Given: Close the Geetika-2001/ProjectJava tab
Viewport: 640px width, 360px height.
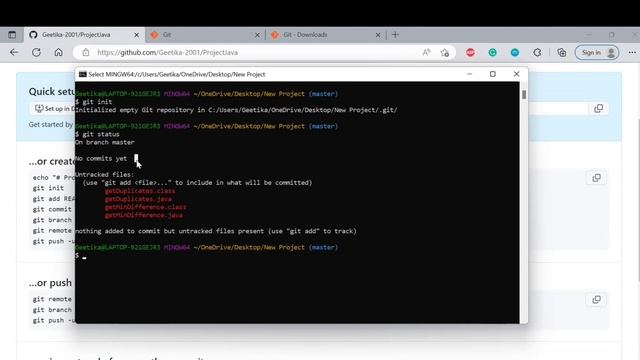Looking at the screenshot, I should pyautogui.click(x=136, y=35).
